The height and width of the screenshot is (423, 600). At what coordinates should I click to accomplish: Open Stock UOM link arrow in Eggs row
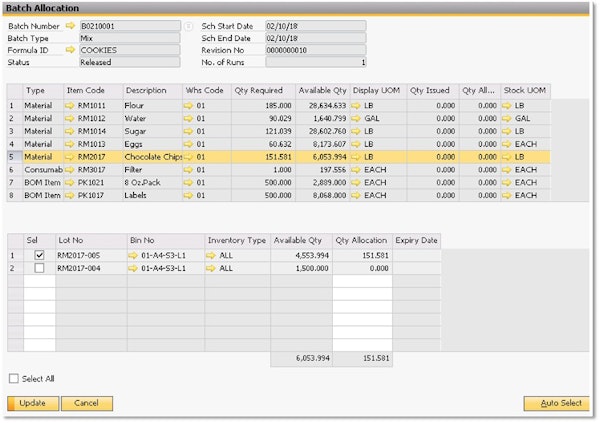507,144
